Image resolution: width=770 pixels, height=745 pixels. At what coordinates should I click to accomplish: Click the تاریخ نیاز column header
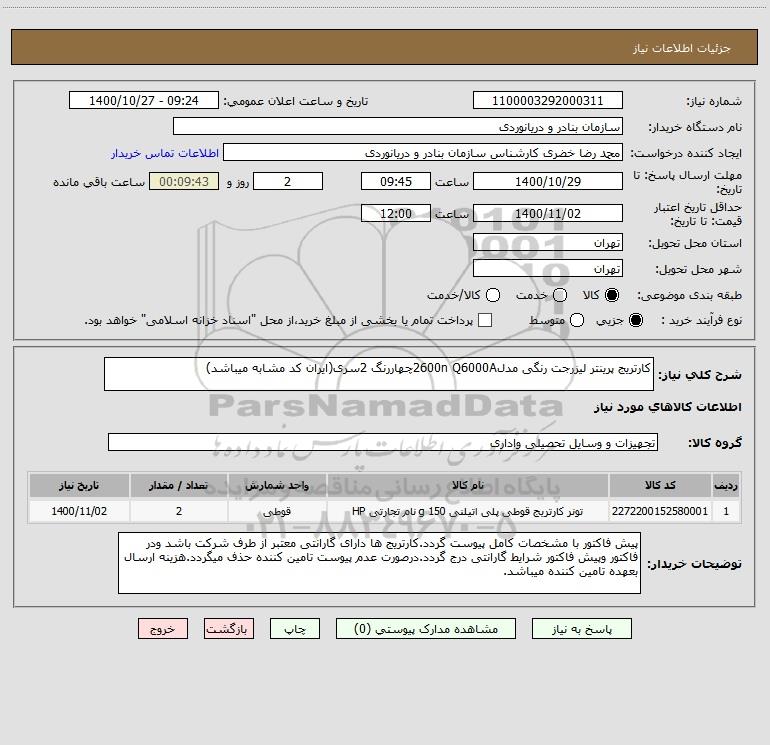(79, 485)
